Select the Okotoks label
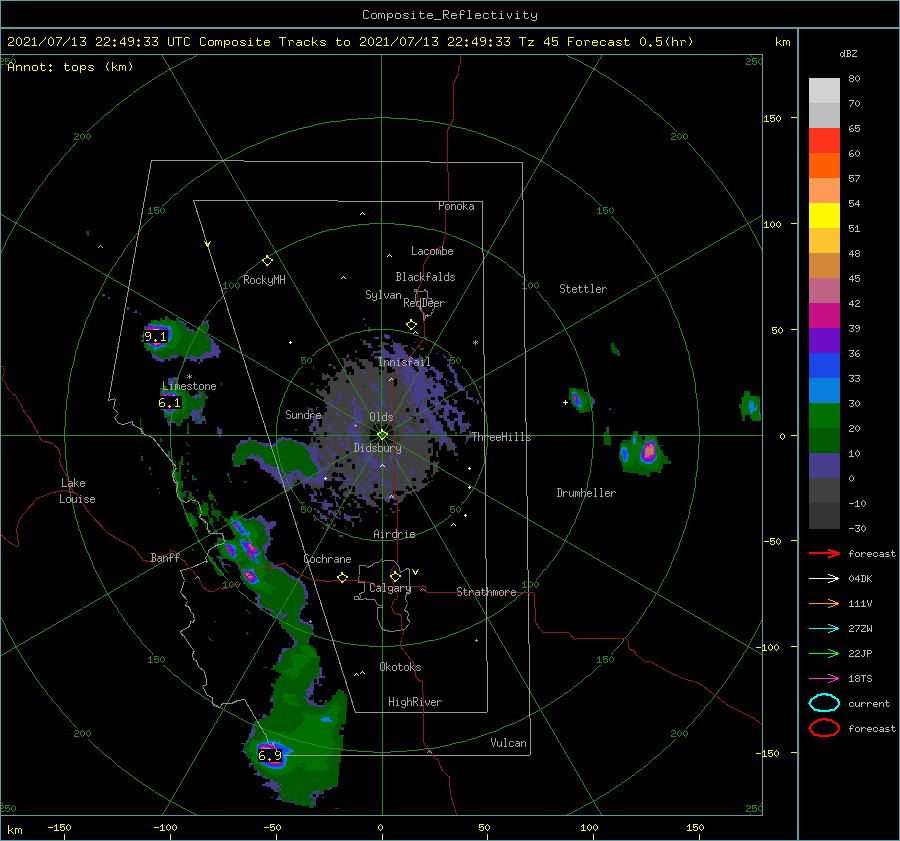 tap(400, 667)
